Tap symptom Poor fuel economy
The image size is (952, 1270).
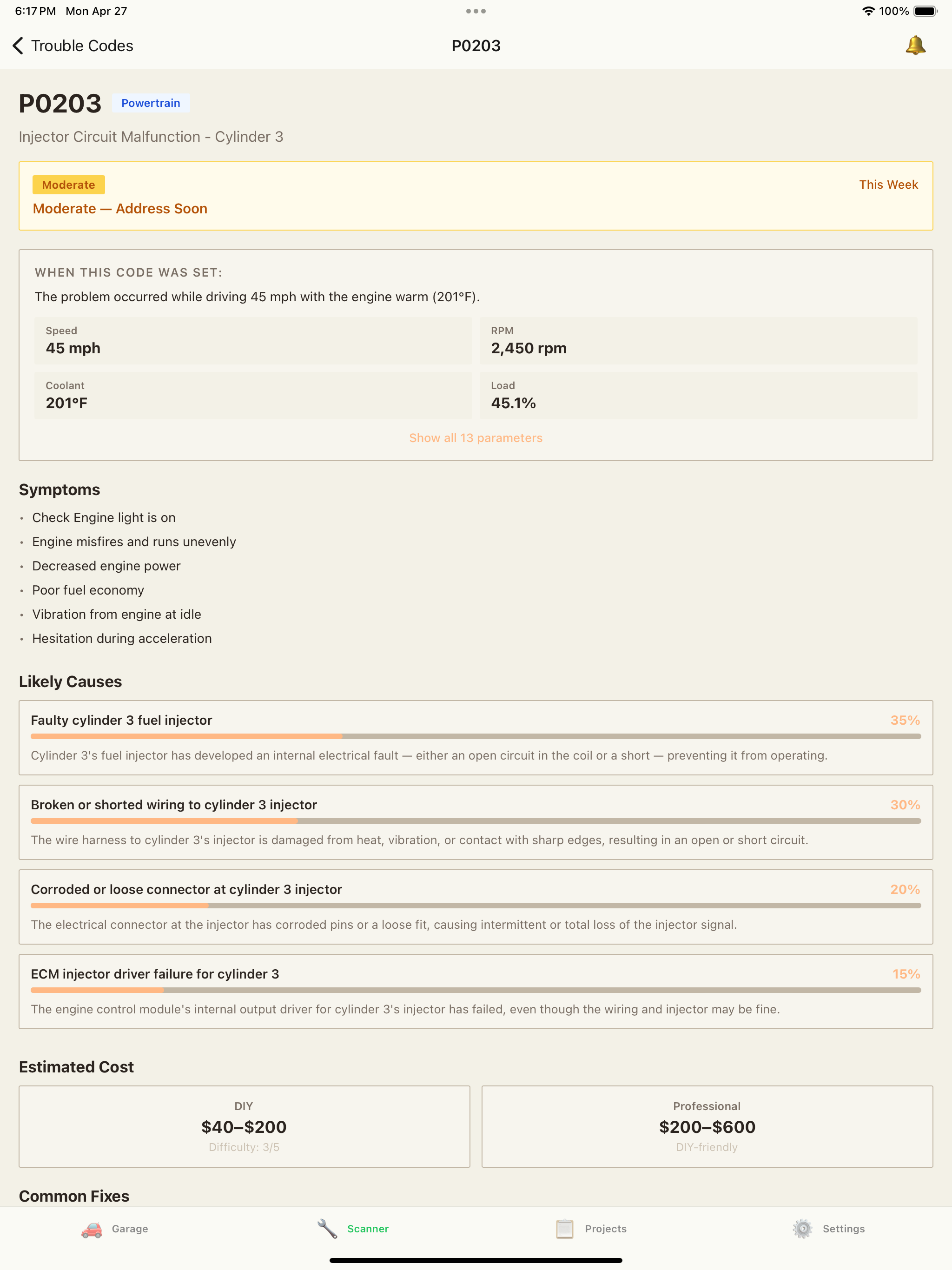(x=88, y=590)
